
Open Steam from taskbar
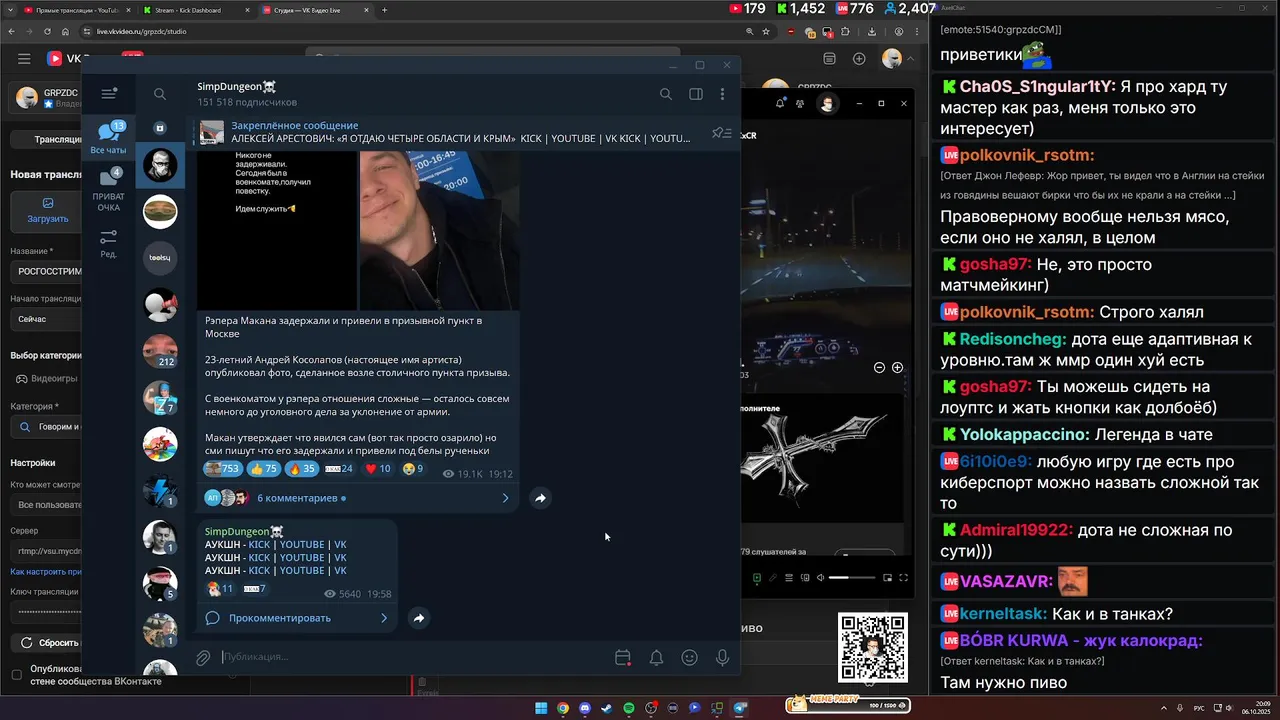tap(607, 708)
